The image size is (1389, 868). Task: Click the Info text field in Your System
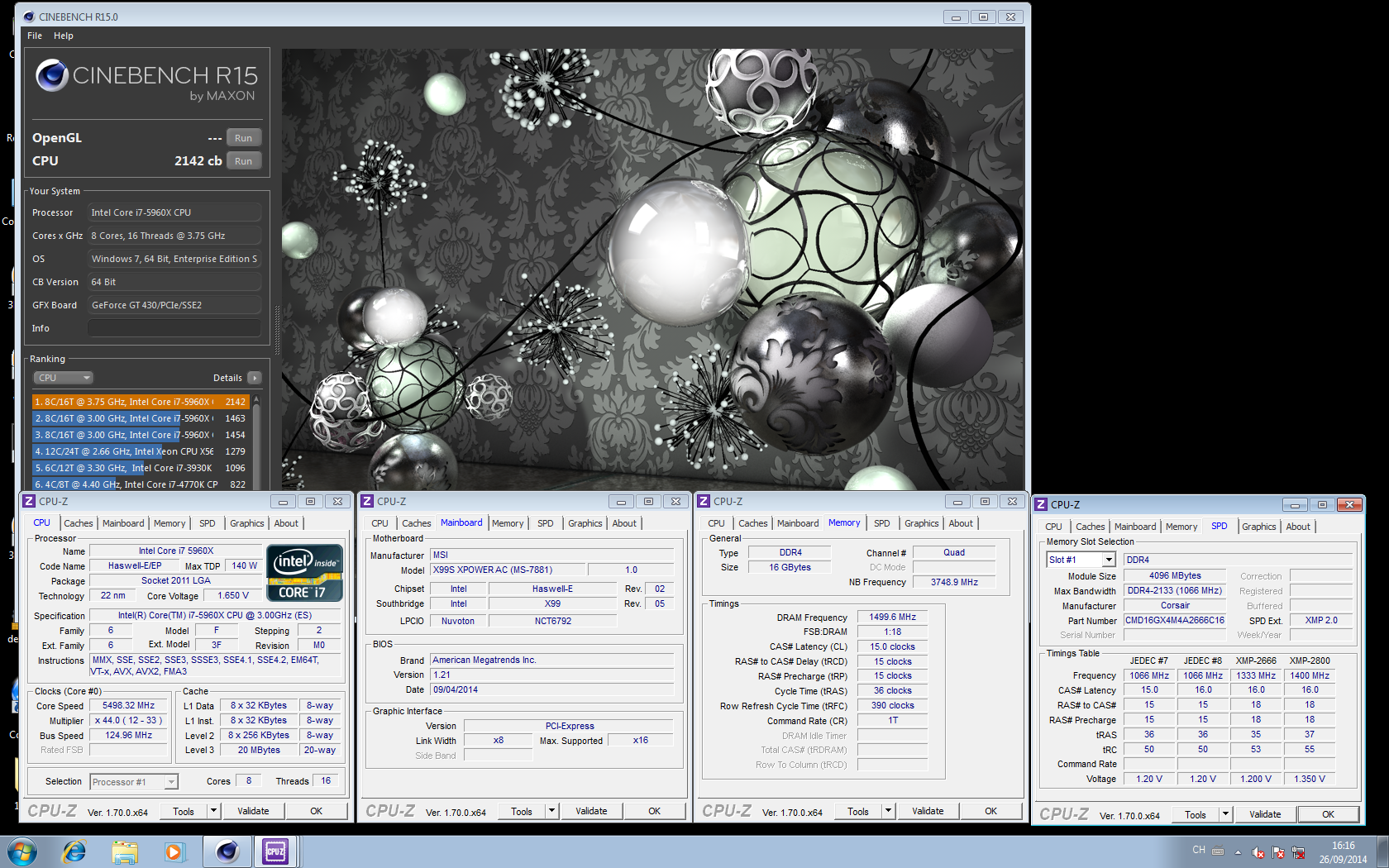(174, 328)
